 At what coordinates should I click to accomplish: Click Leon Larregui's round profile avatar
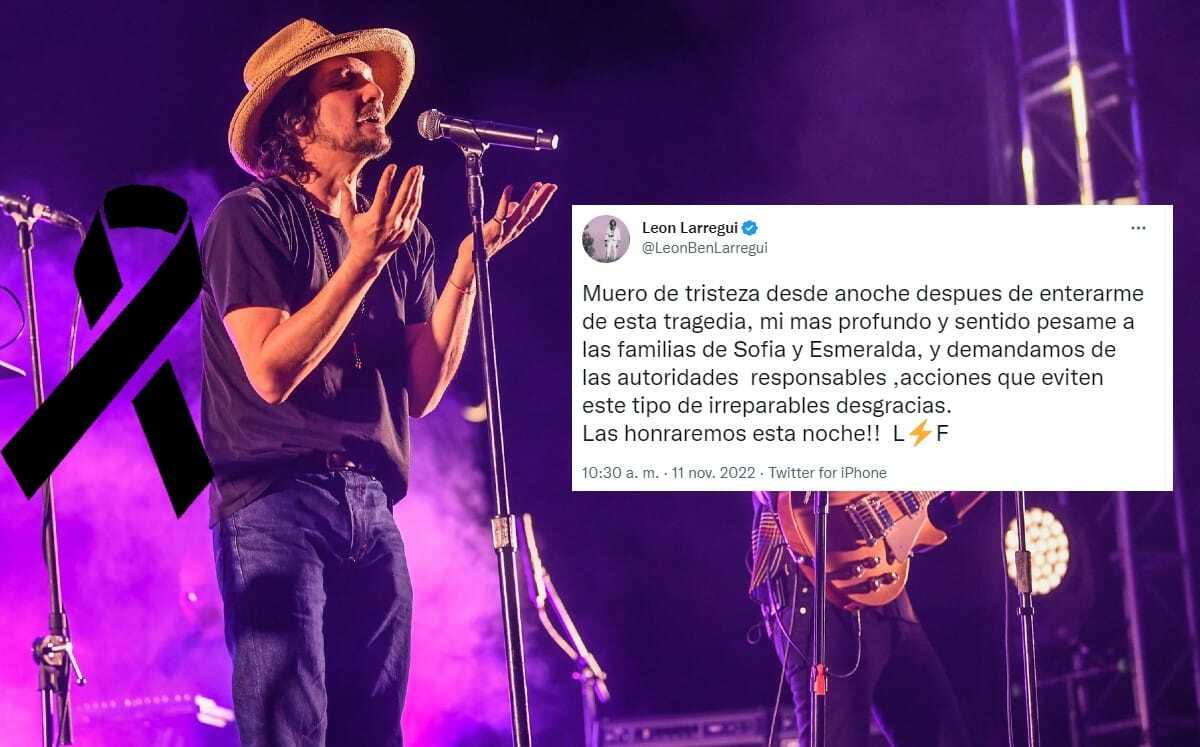[606, 238]
